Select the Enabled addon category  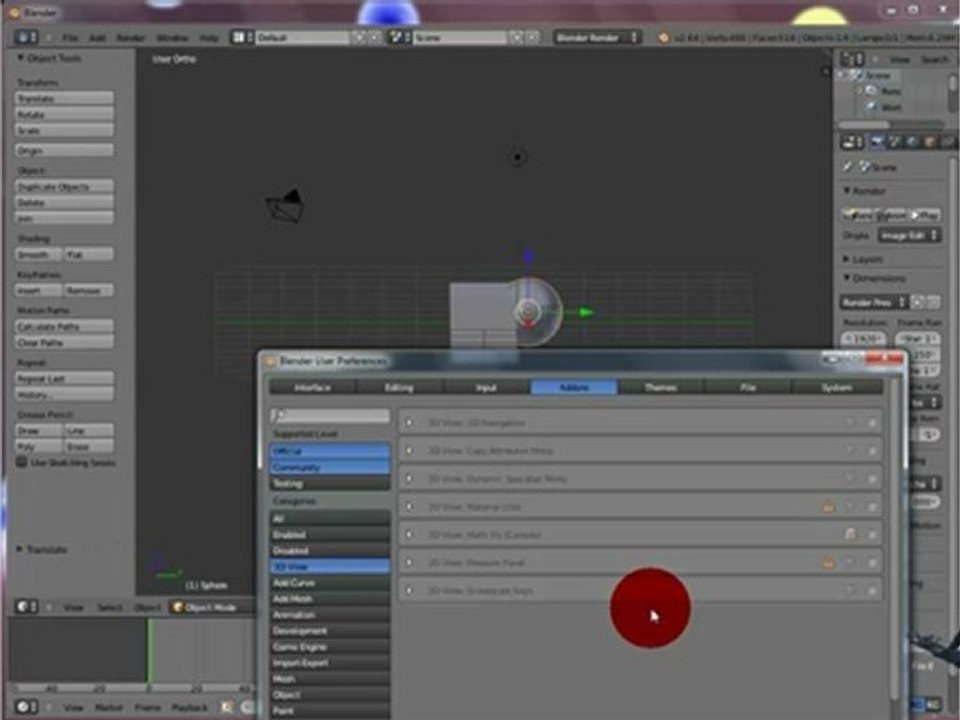(330, 534)
